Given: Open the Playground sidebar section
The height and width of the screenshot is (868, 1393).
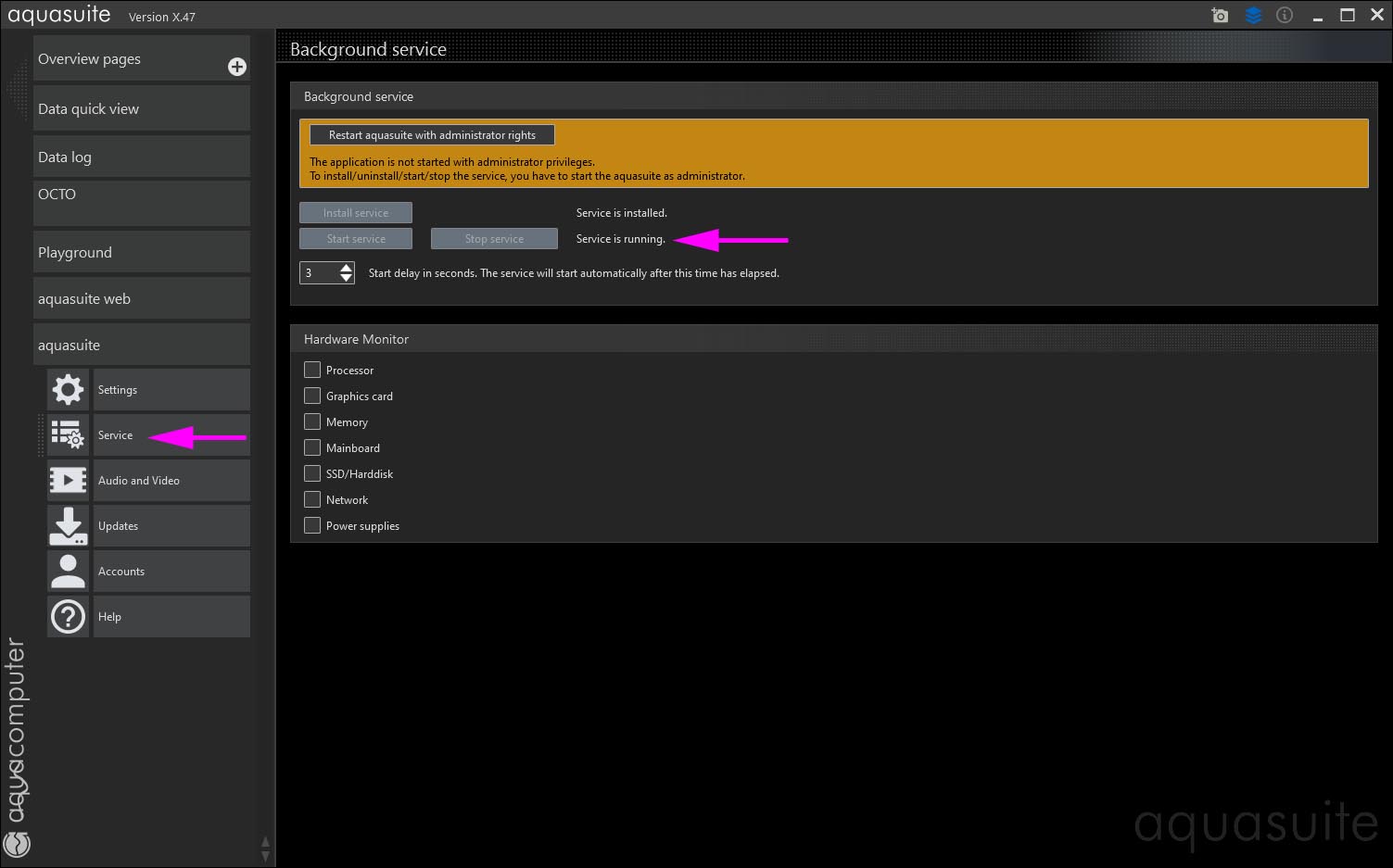Looking at the screenshot, I should pyautogui.click(x=141, y=252).
